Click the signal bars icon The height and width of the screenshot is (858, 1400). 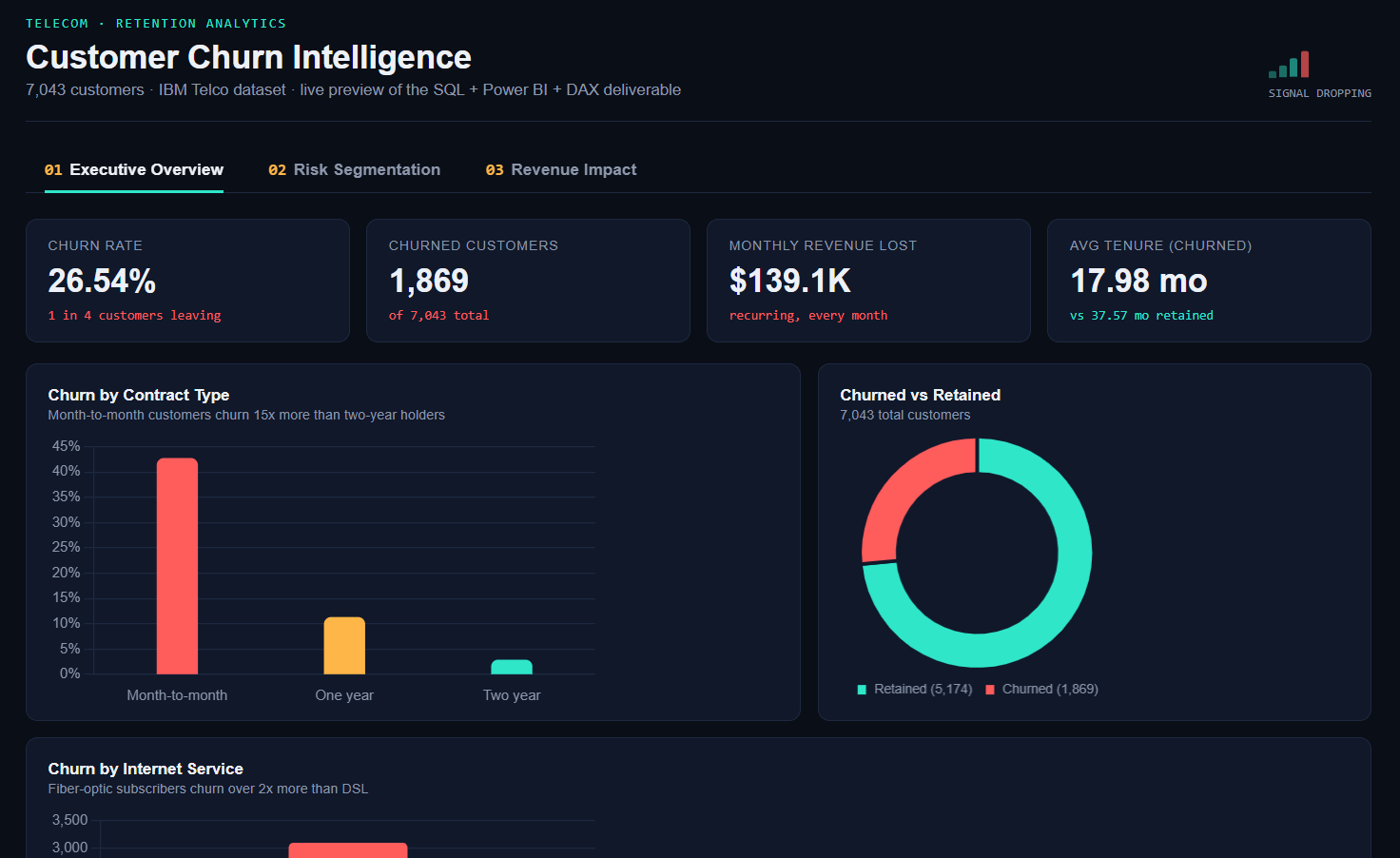[1289, 65]
